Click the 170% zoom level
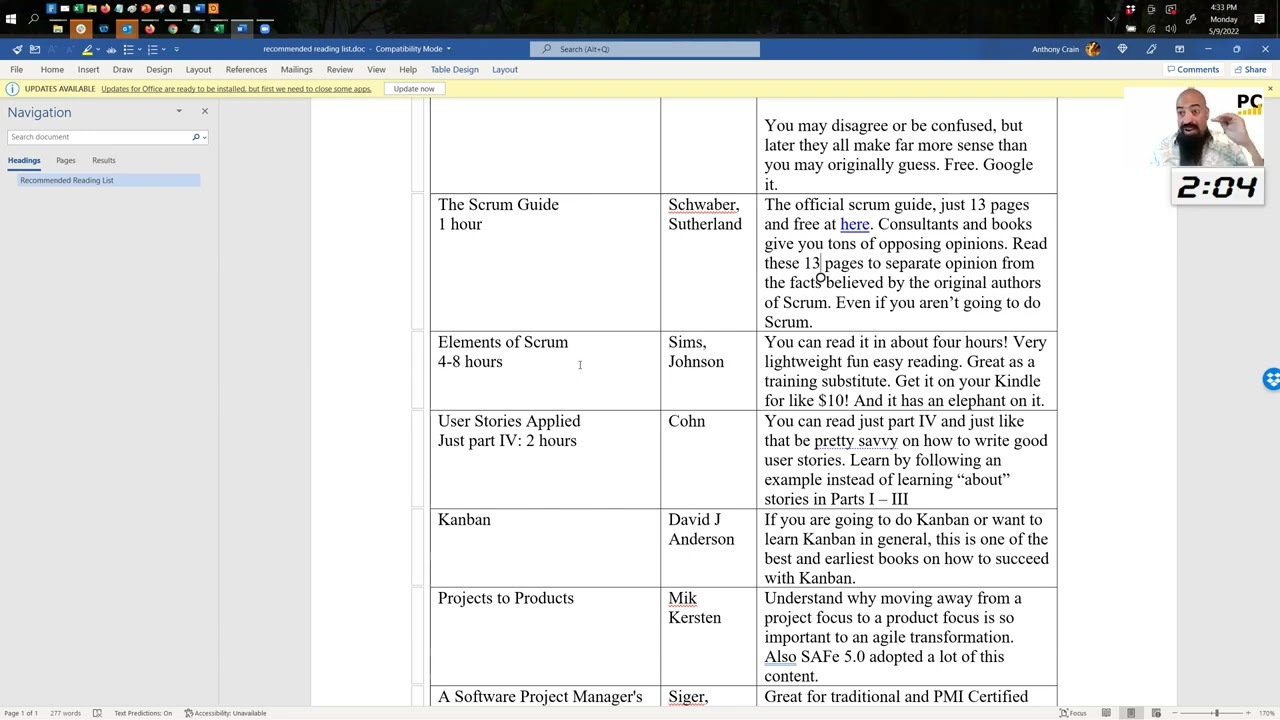 click(x=1268, y=713)
